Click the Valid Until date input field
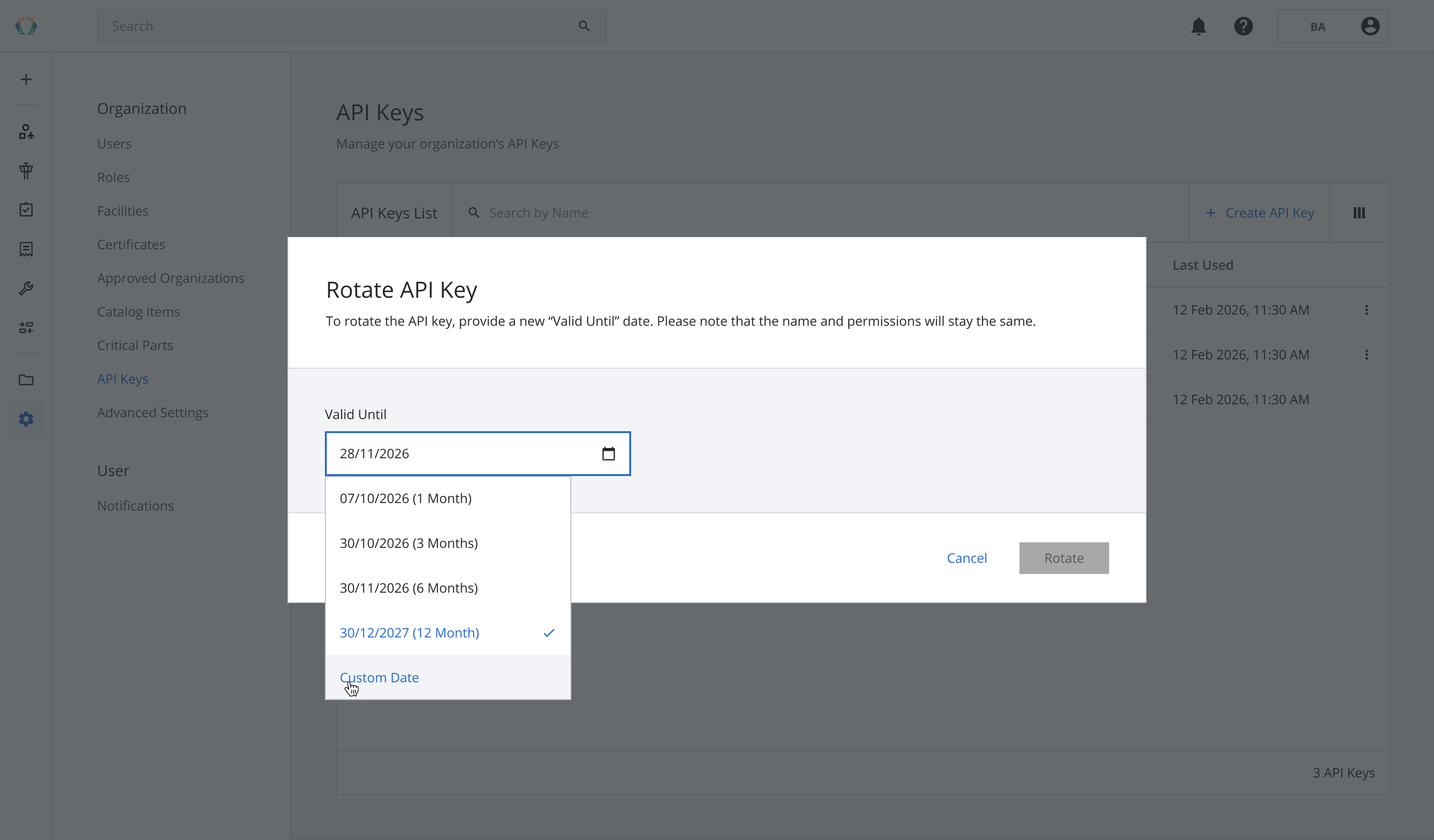Image resolution: width=1434 pixels, height=840 pixels. click(478, 453)
